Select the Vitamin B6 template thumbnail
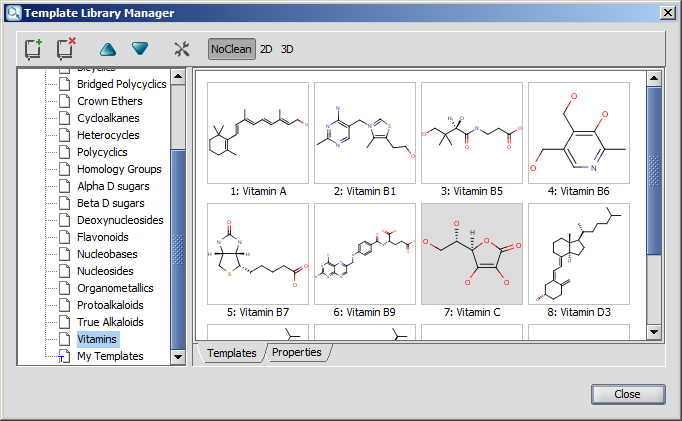Image resolution: width=682 pixels, height=421 pixels. coord(579,132)
